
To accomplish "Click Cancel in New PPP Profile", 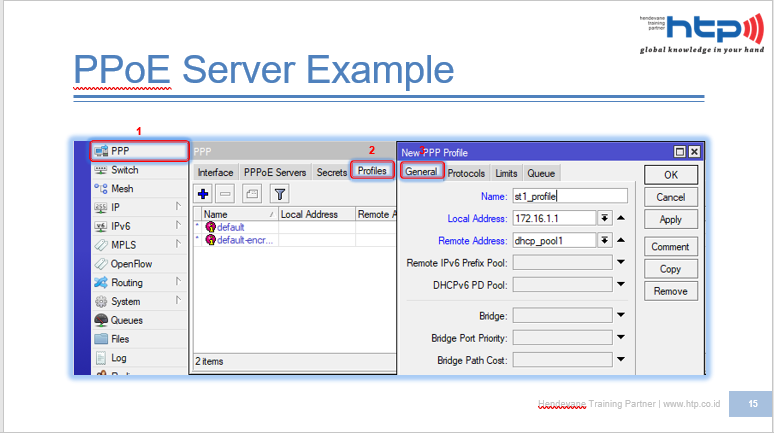I will 671,197.
